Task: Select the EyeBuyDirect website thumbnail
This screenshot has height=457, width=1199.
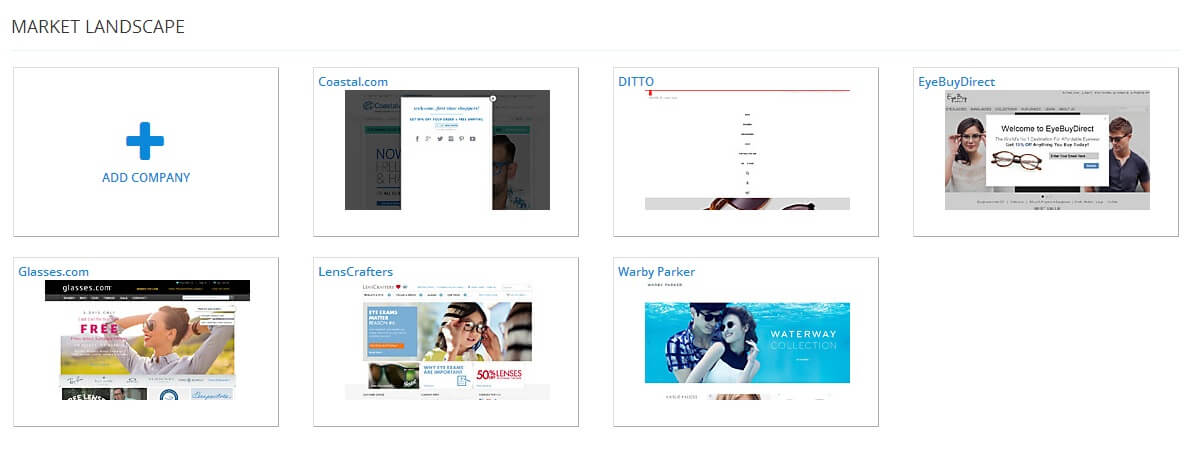Action: pyautogui.click(x=1047, y=150)
